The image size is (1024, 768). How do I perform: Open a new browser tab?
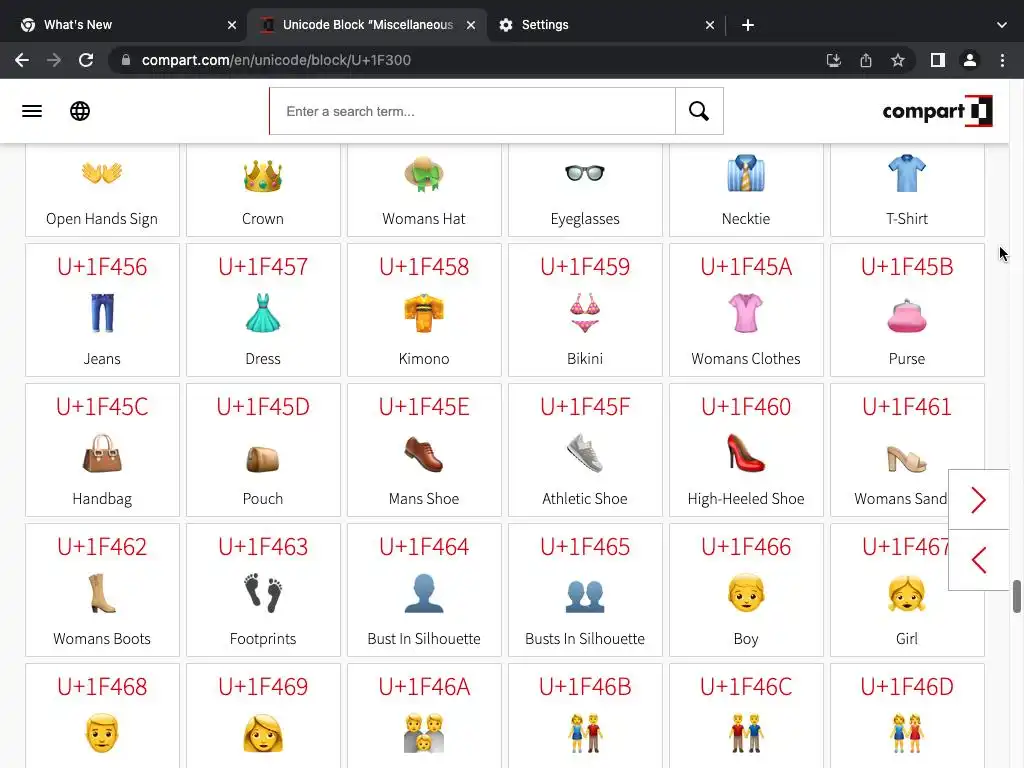pos(748,25)
